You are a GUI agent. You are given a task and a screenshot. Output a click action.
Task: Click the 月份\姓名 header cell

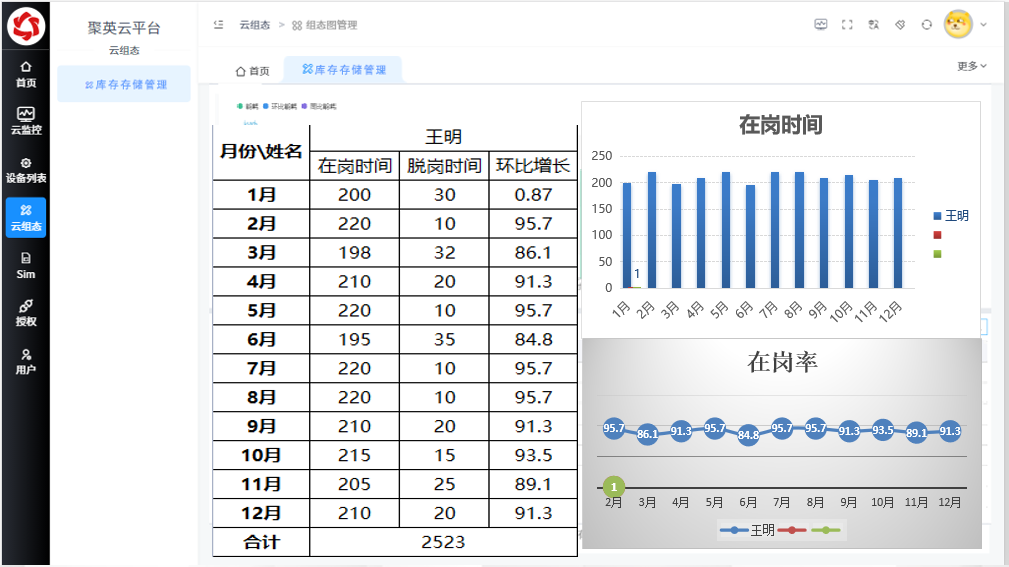(261, 152)
